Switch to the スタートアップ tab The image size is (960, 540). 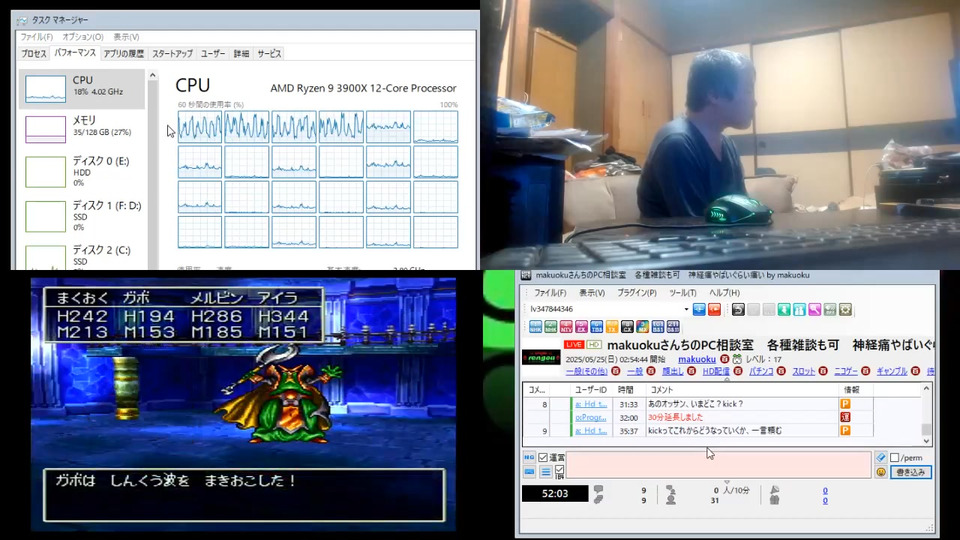click(x=172, y=54)
